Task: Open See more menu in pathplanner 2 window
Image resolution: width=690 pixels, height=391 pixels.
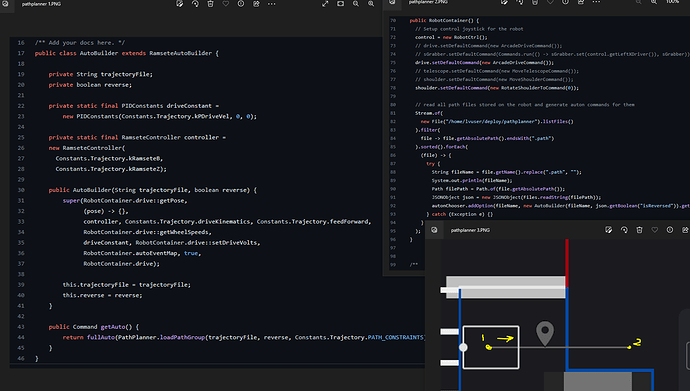Action: pyautogui.click(x=596, y=2)
